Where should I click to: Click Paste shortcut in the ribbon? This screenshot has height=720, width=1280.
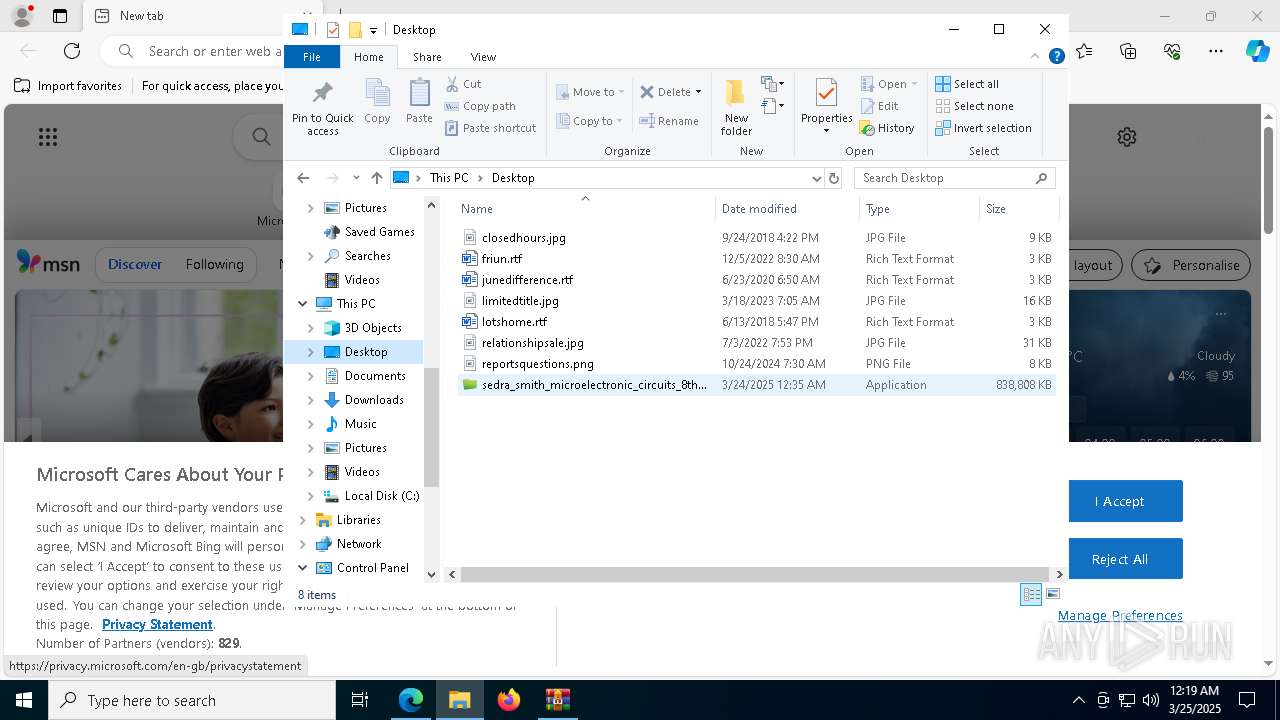[x=490, y=128]
